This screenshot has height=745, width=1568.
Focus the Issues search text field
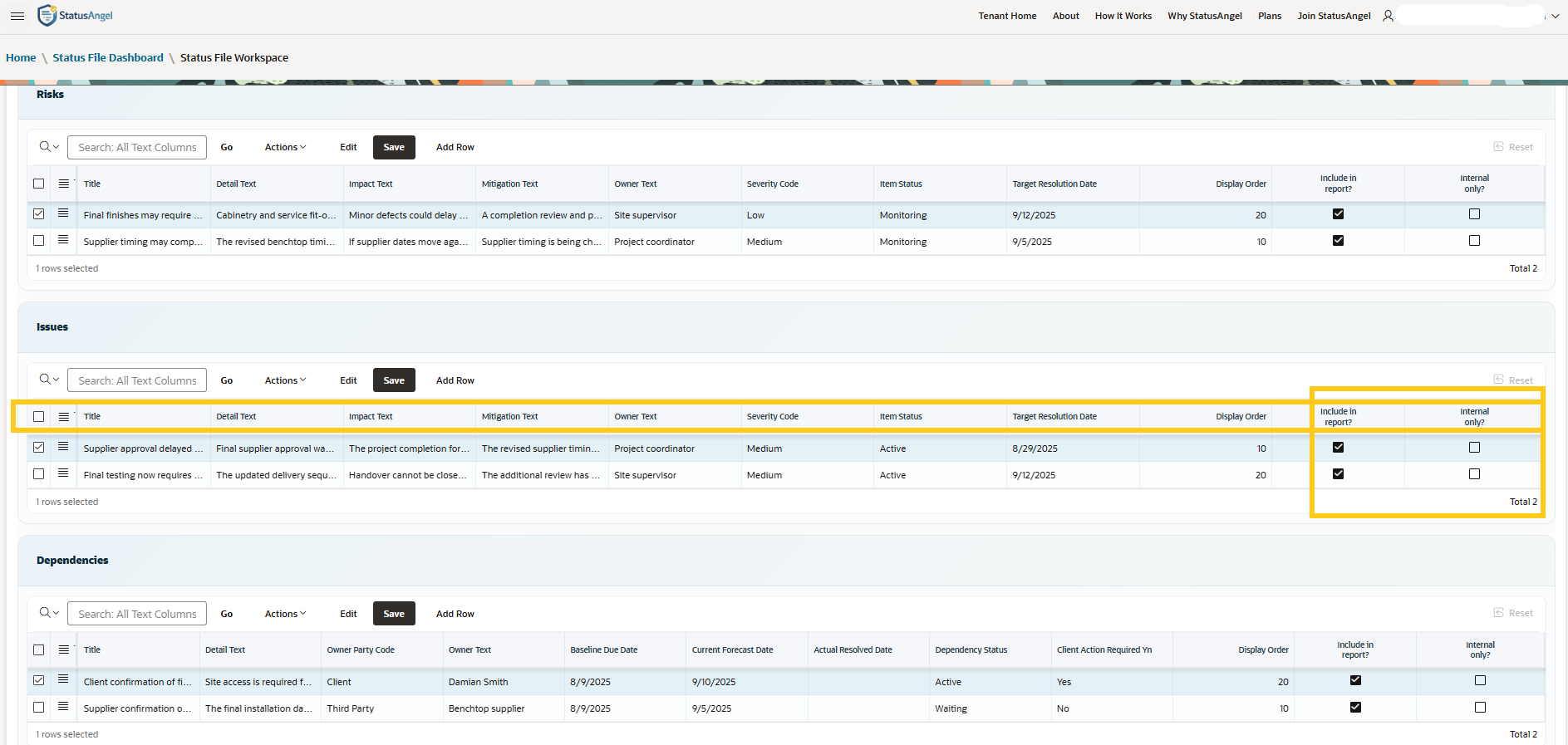pyautogui.click(x=137, y=380)
